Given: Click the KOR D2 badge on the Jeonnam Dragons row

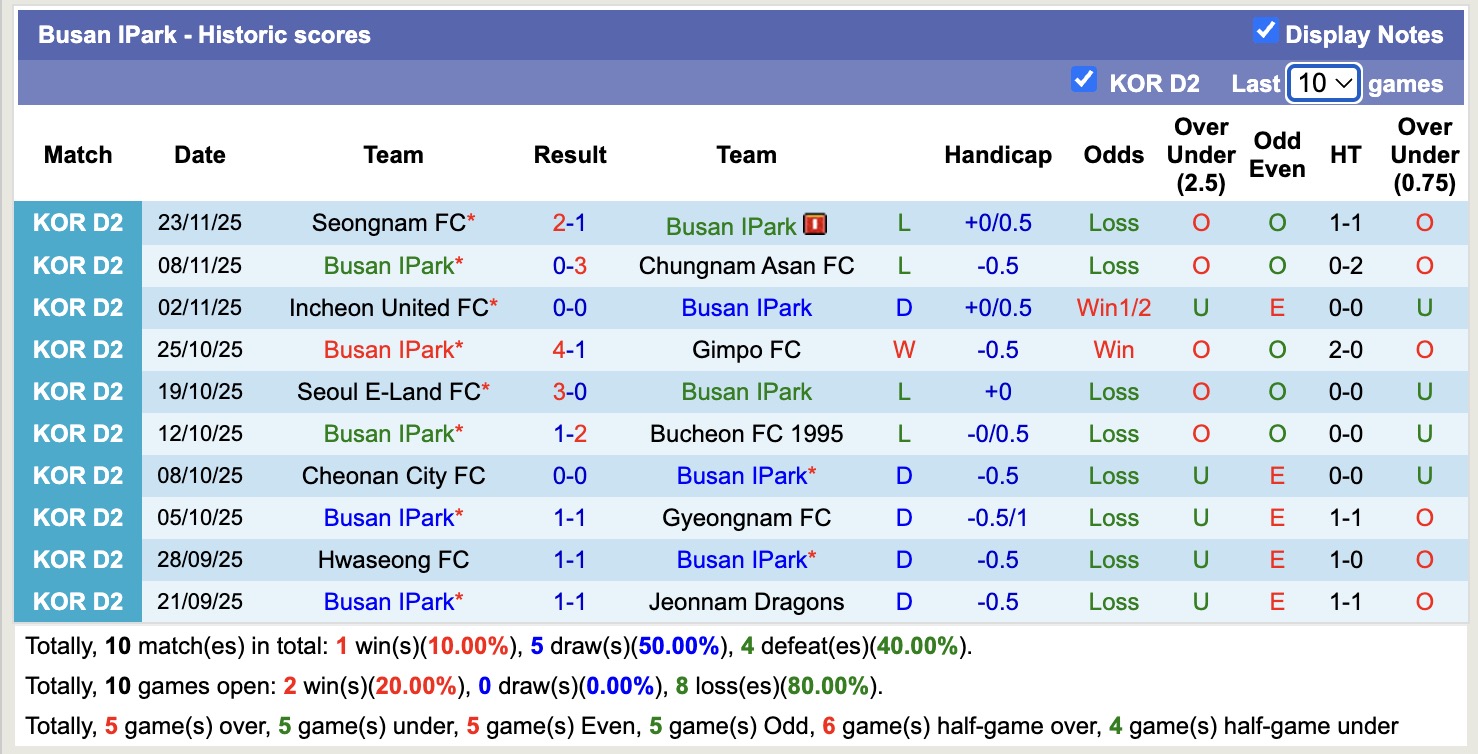Looking at the screenshot, I should pos(78,601).
